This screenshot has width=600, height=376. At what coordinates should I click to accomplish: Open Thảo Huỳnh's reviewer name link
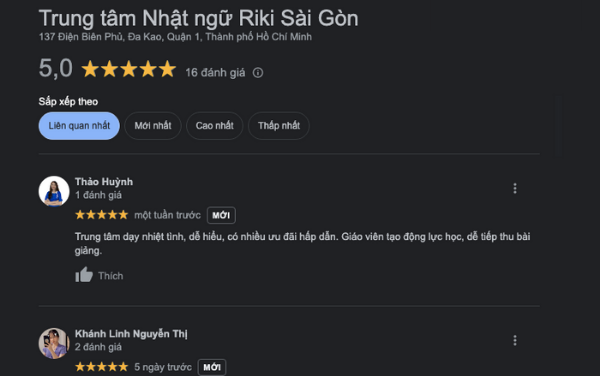point(104,182)
